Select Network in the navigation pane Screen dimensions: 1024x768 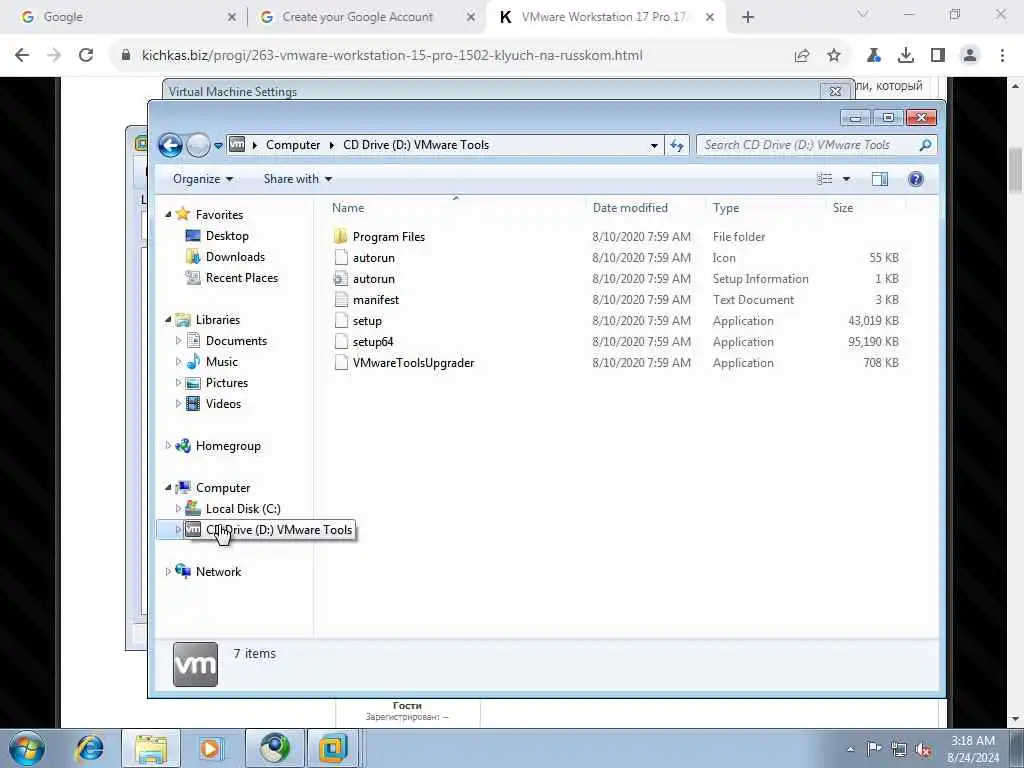[x=218, y=571]
